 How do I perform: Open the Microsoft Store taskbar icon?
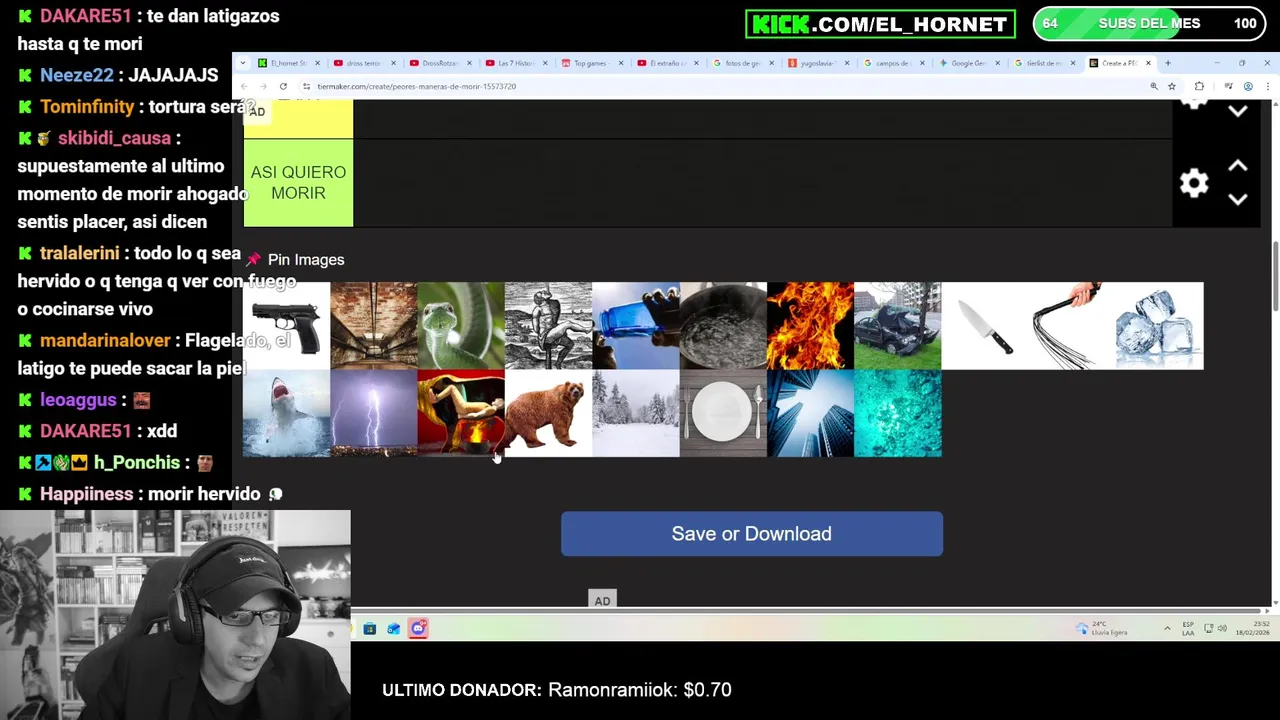tap(370, 629)
